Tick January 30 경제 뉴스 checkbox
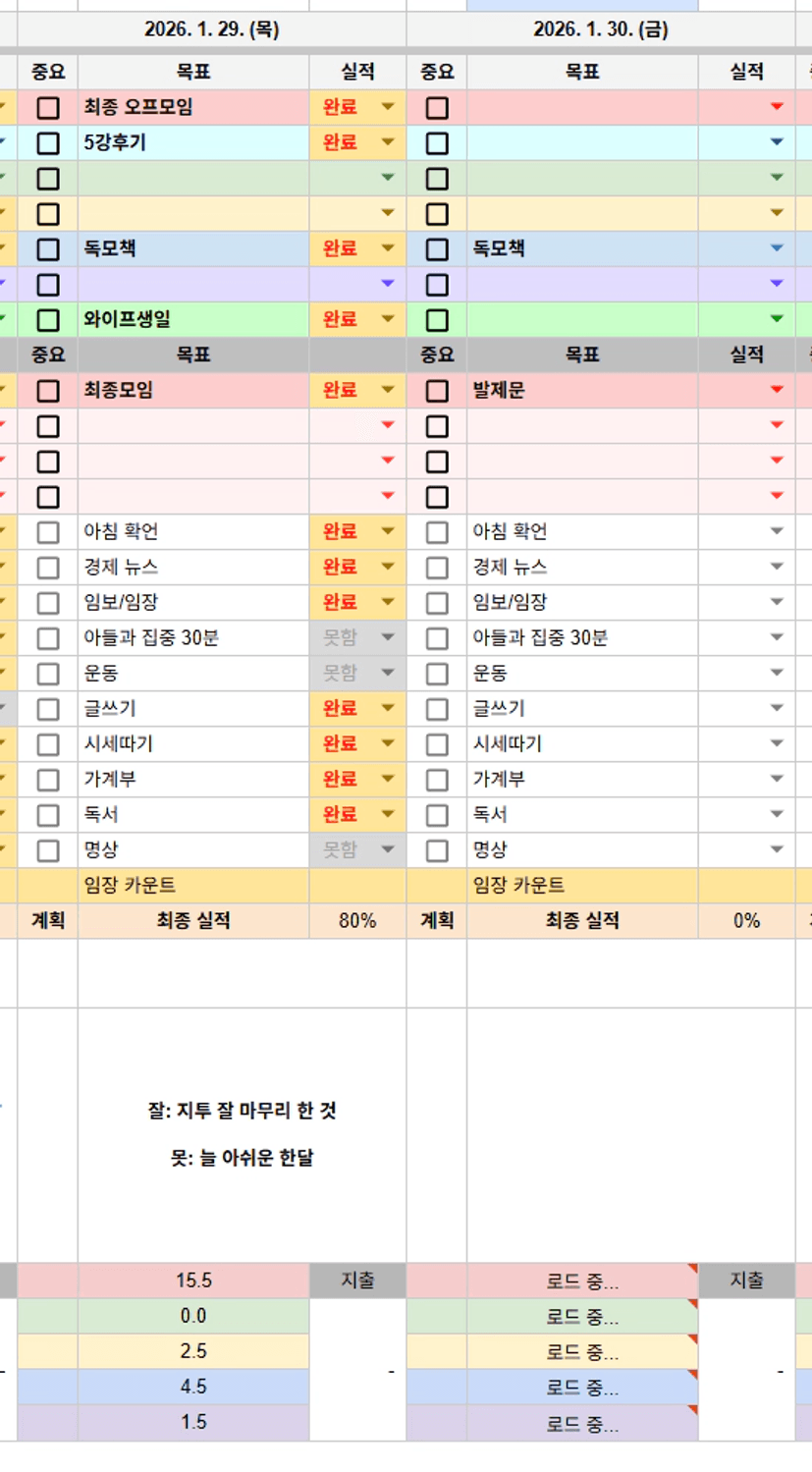 [x=437, y=568]
